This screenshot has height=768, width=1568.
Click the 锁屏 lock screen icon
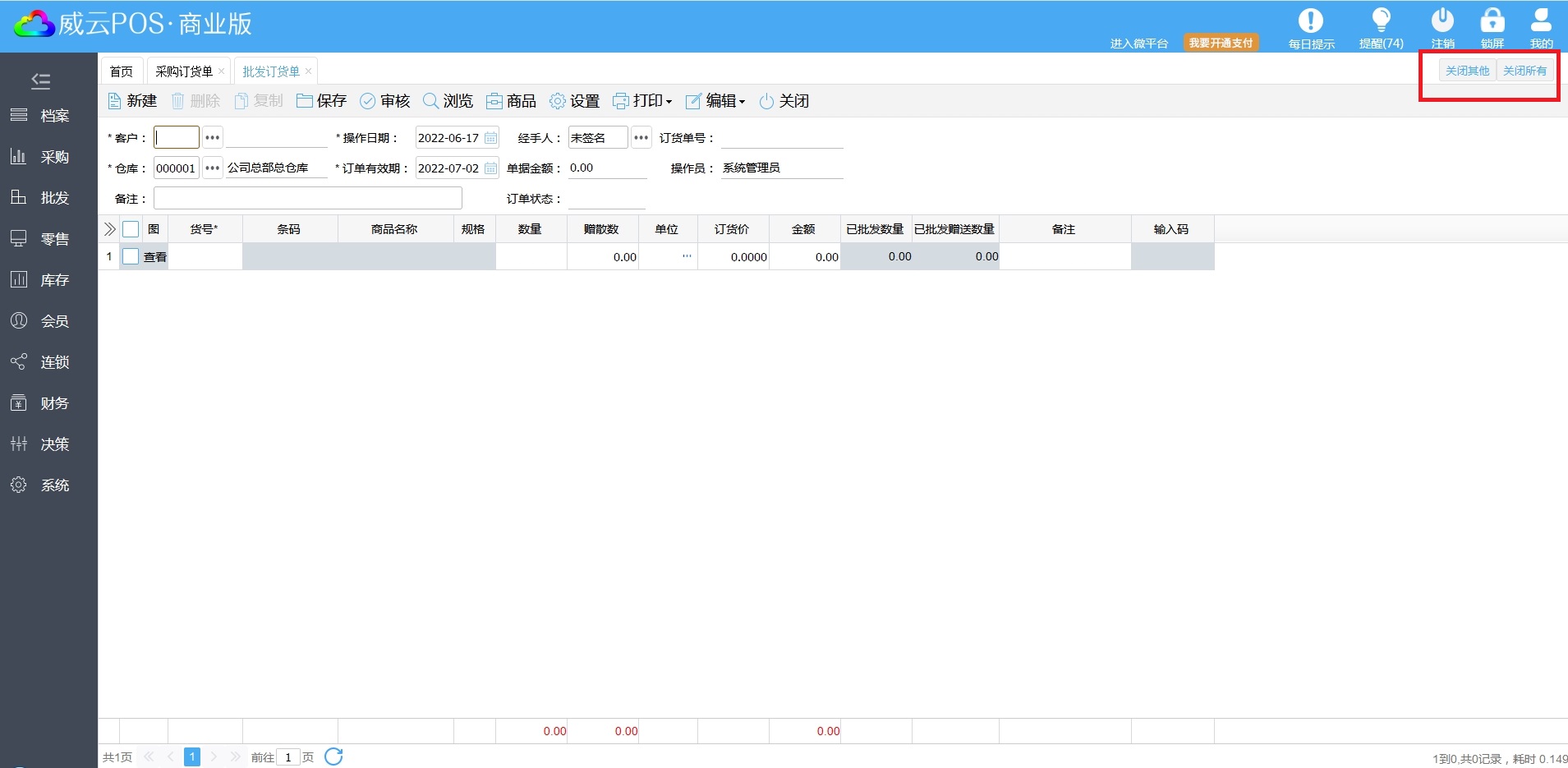click(x=1492, y=21)
